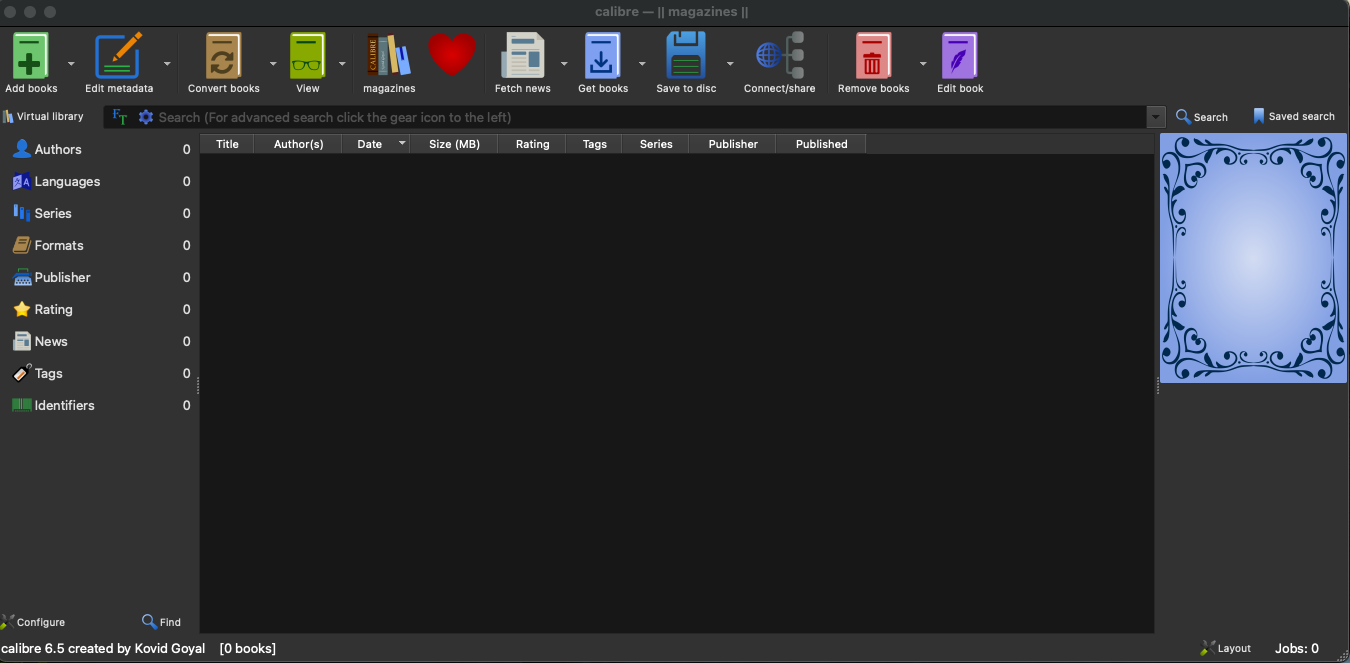Toggle full text search icon in search bar
Image resolution: width=1350 pixels, height=663 pixels.
pos(120,117)
